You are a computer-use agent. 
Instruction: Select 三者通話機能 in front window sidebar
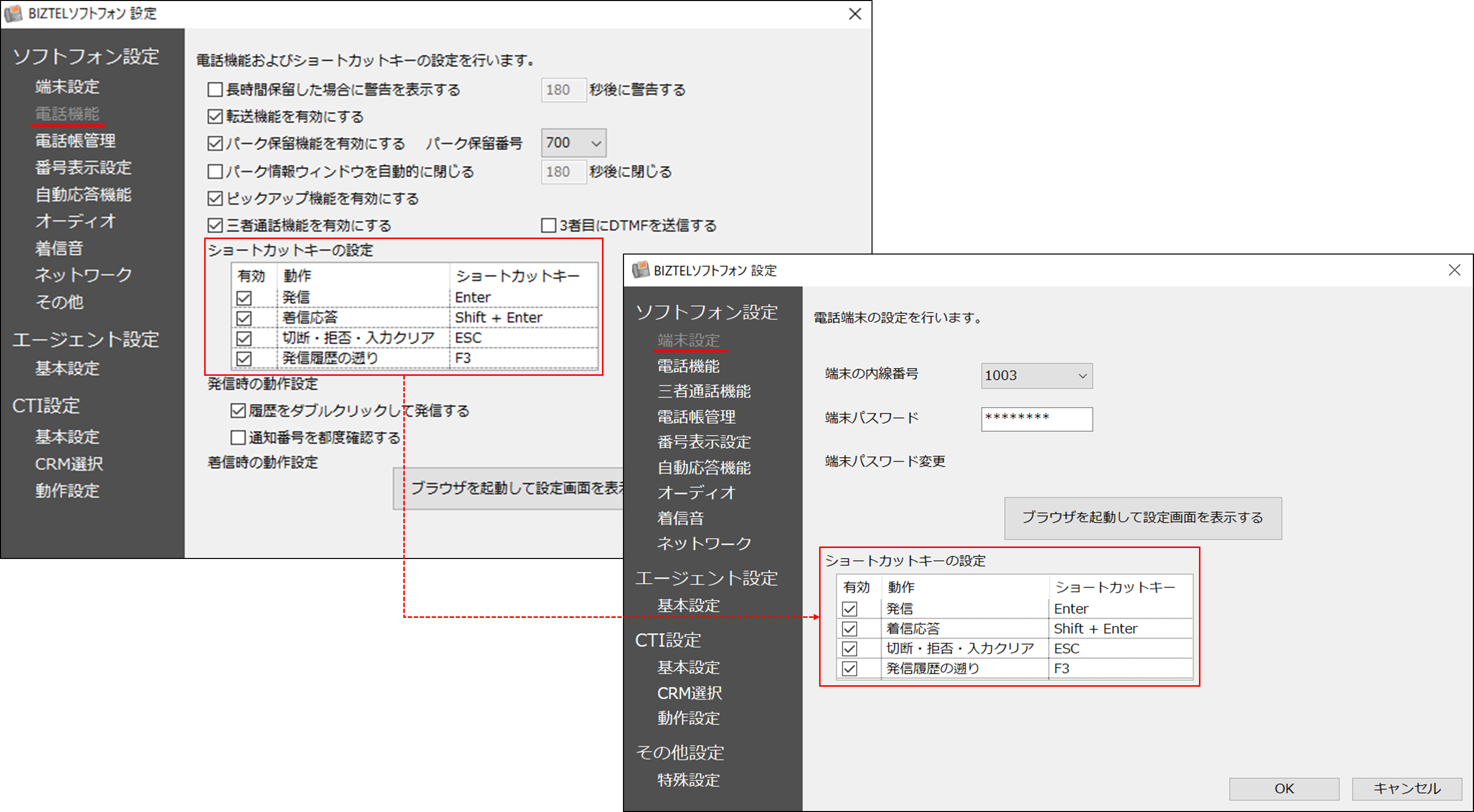pyautogui.click(x=703, y=391)
